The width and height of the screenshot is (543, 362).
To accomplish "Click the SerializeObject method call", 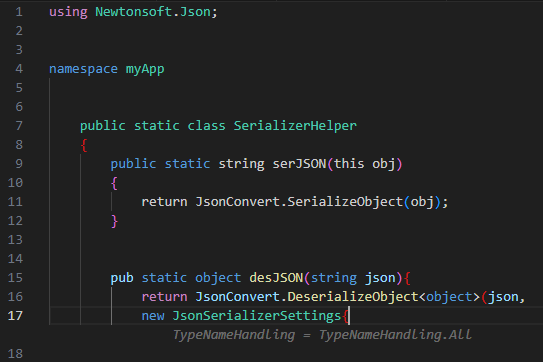I will (x=345, y=202).
